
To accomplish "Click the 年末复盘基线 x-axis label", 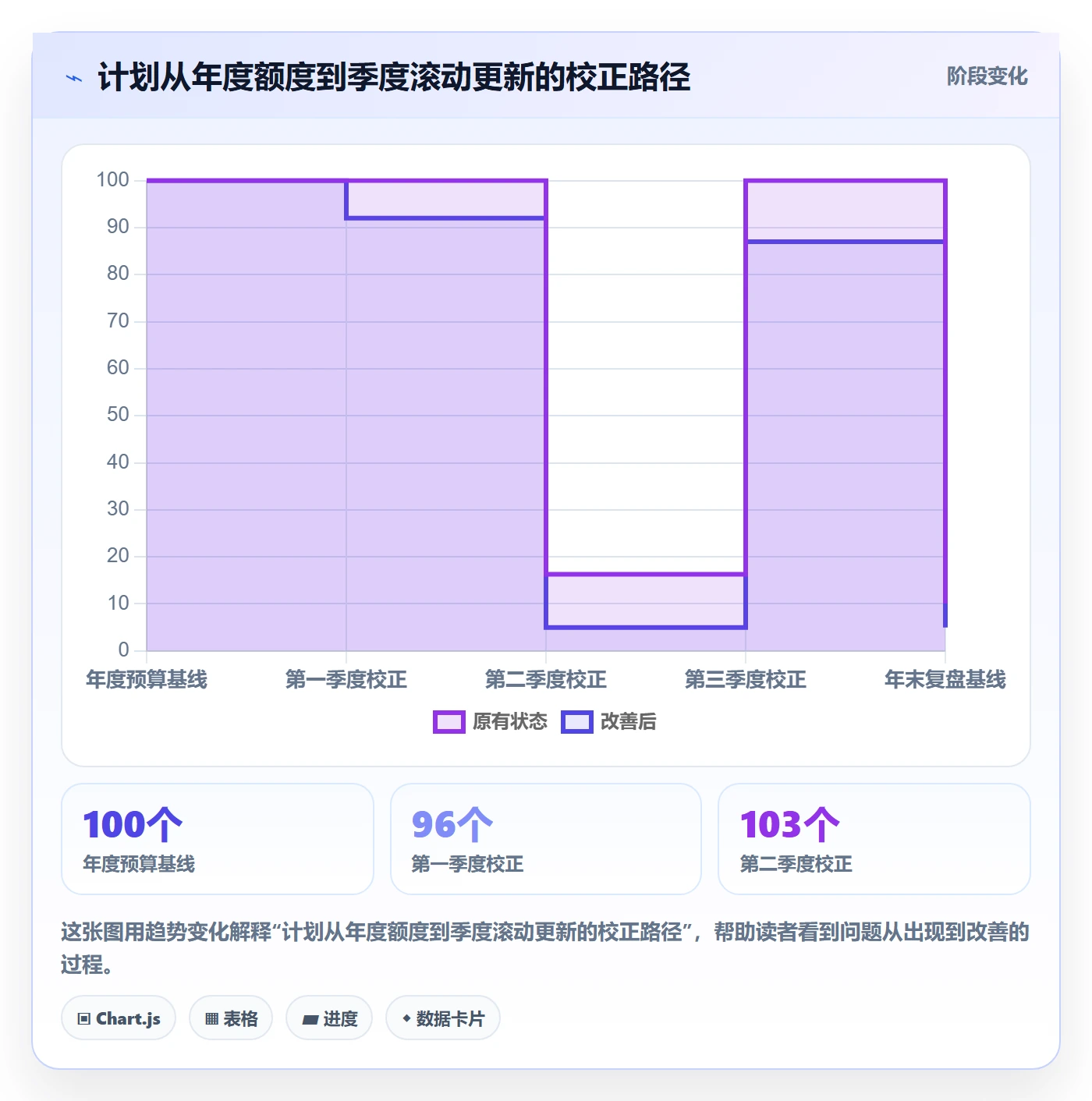I will (945, 680).
